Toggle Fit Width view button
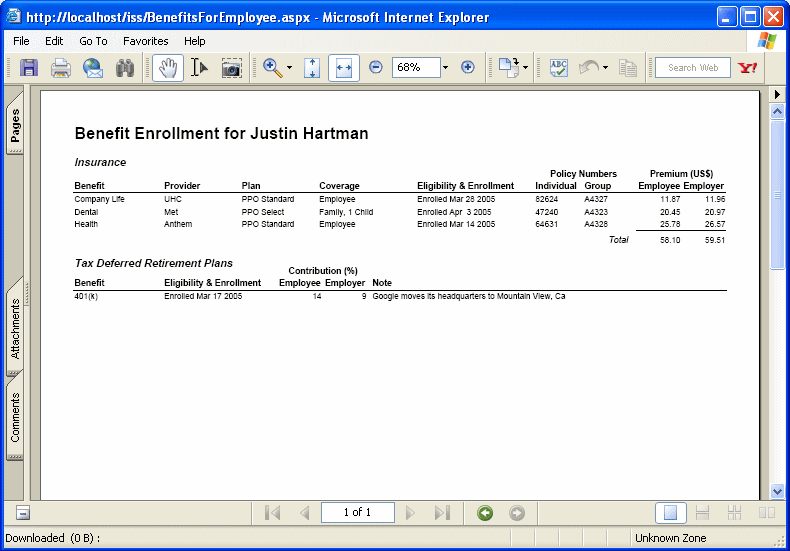Screen dimensions: 790x551 [x=343, y=68]
